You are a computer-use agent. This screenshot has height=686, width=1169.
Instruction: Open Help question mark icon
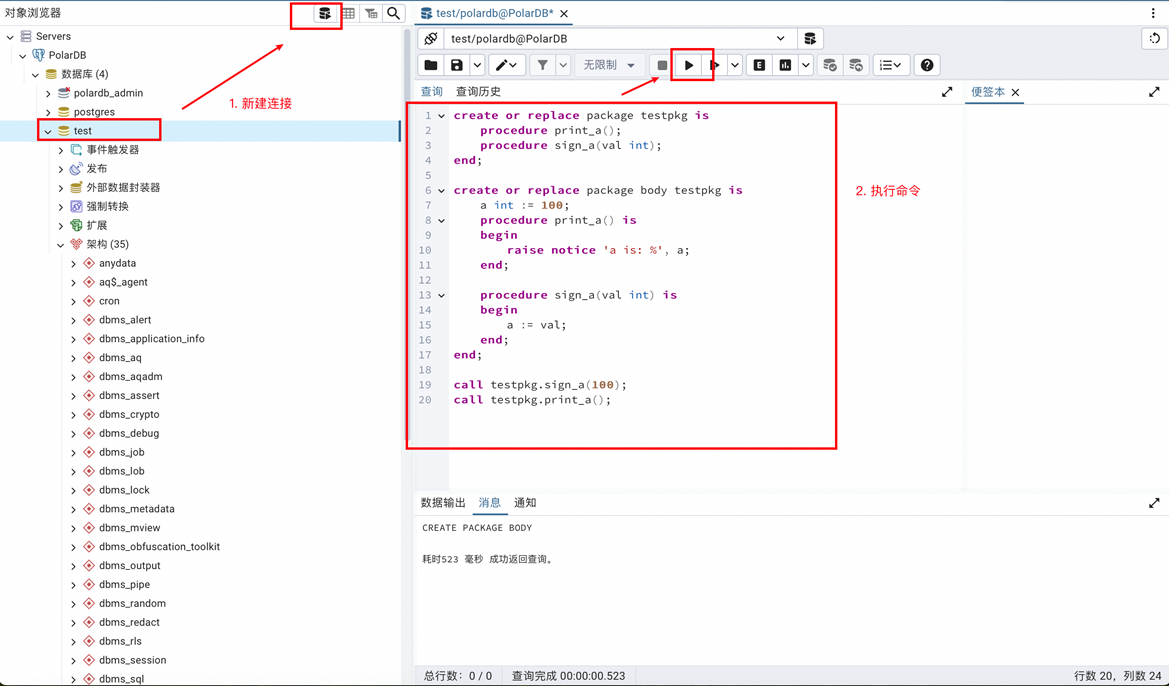pos(927,65)
